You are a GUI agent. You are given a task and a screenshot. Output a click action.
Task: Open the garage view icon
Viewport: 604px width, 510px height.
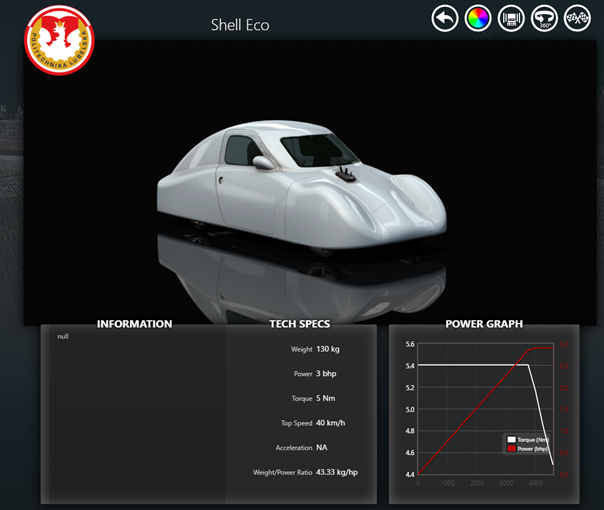click(x=511, y=18)
